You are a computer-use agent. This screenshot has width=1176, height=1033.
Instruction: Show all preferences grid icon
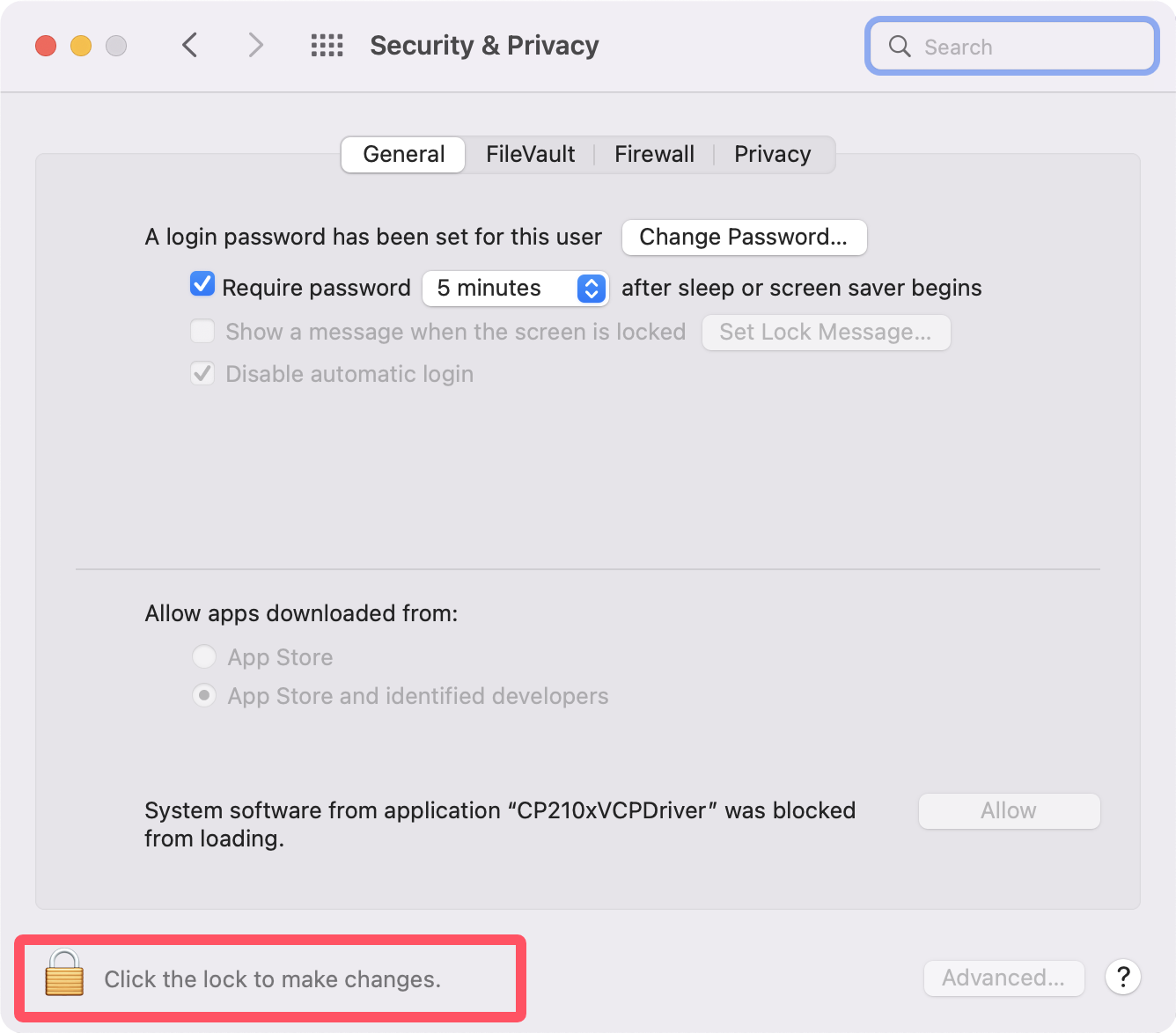pos(327,45)
